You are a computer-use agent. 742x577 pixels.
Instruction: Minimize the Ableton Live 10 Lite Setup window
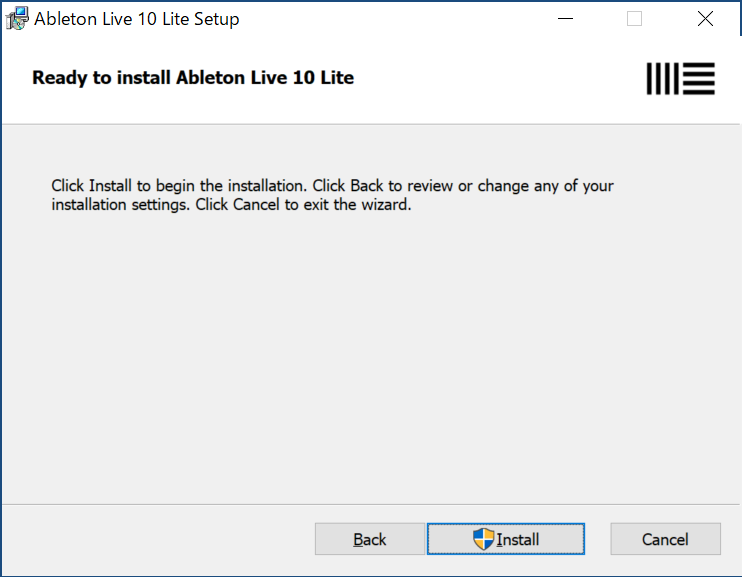pos(565,19)
